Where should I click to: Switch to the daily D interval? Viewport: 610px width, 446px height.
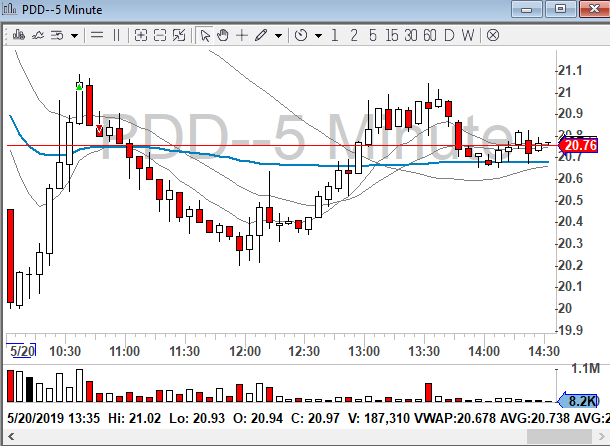click(x=449, y=36)
